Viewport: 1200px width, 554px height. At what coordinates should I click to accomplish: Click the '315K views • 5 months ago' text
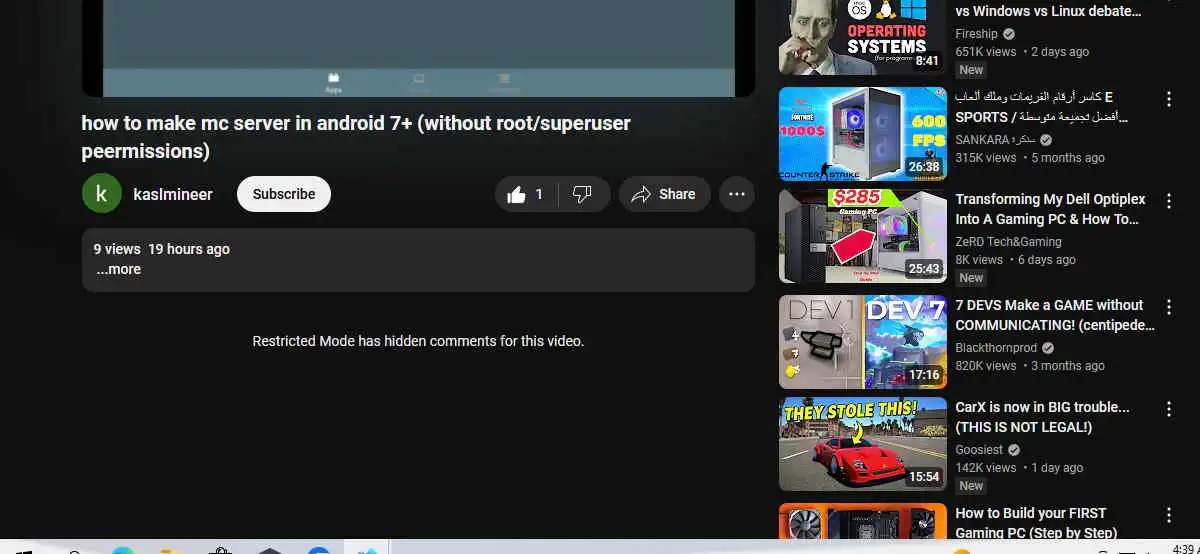(x=1030, y=157)
